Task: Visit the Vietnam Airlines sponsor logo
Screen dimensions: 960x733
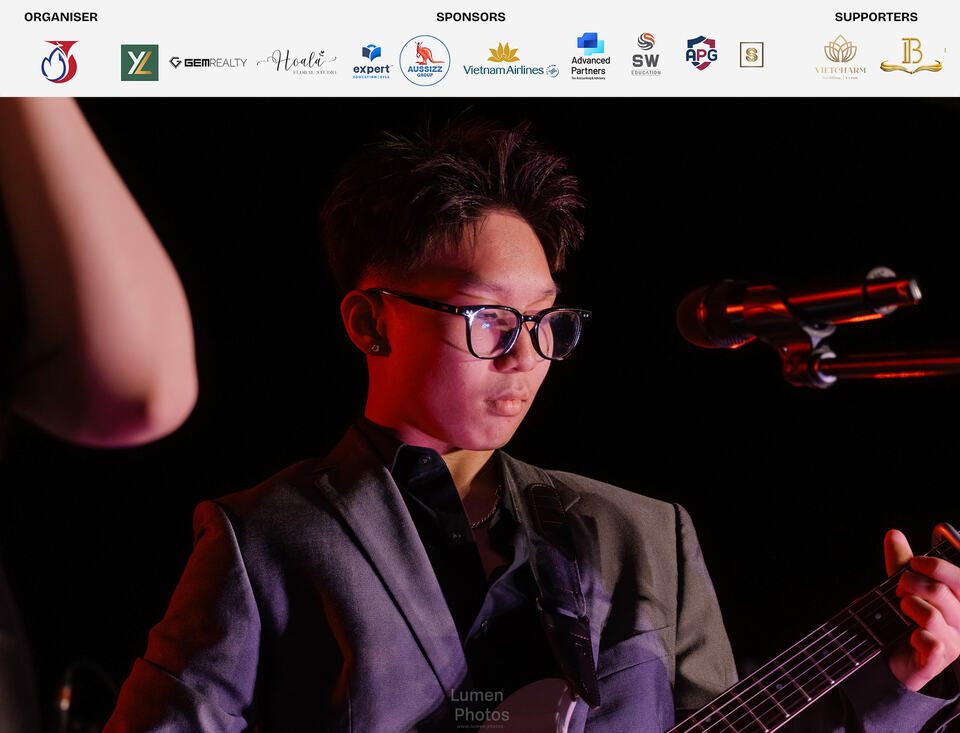Action: pos(511,61)
